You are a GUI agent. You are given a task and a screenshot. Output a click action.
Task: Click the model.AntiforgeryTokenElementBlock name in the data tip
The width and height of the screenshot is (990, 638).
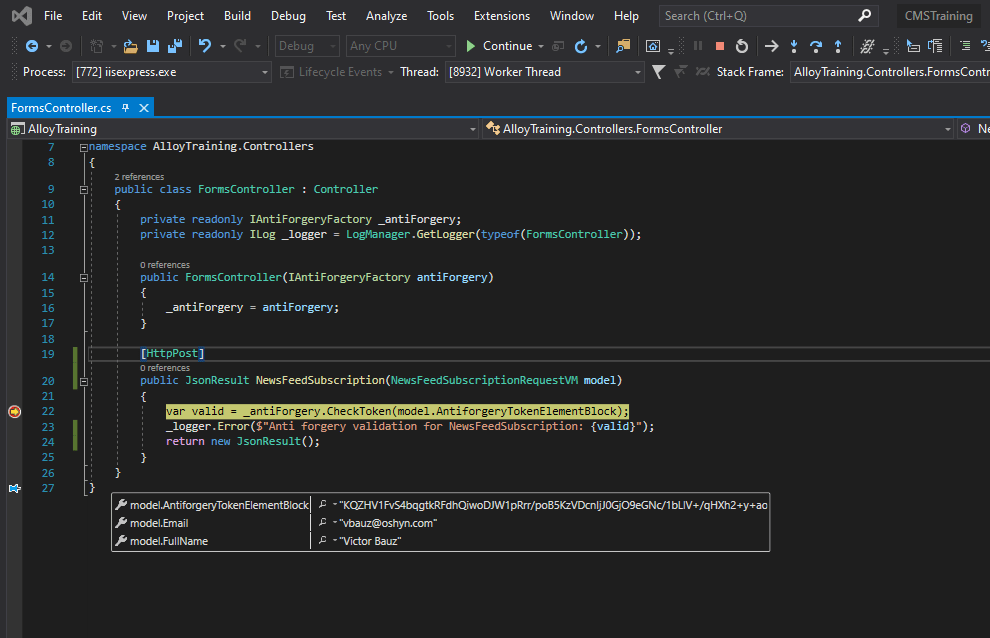point(219,505)
